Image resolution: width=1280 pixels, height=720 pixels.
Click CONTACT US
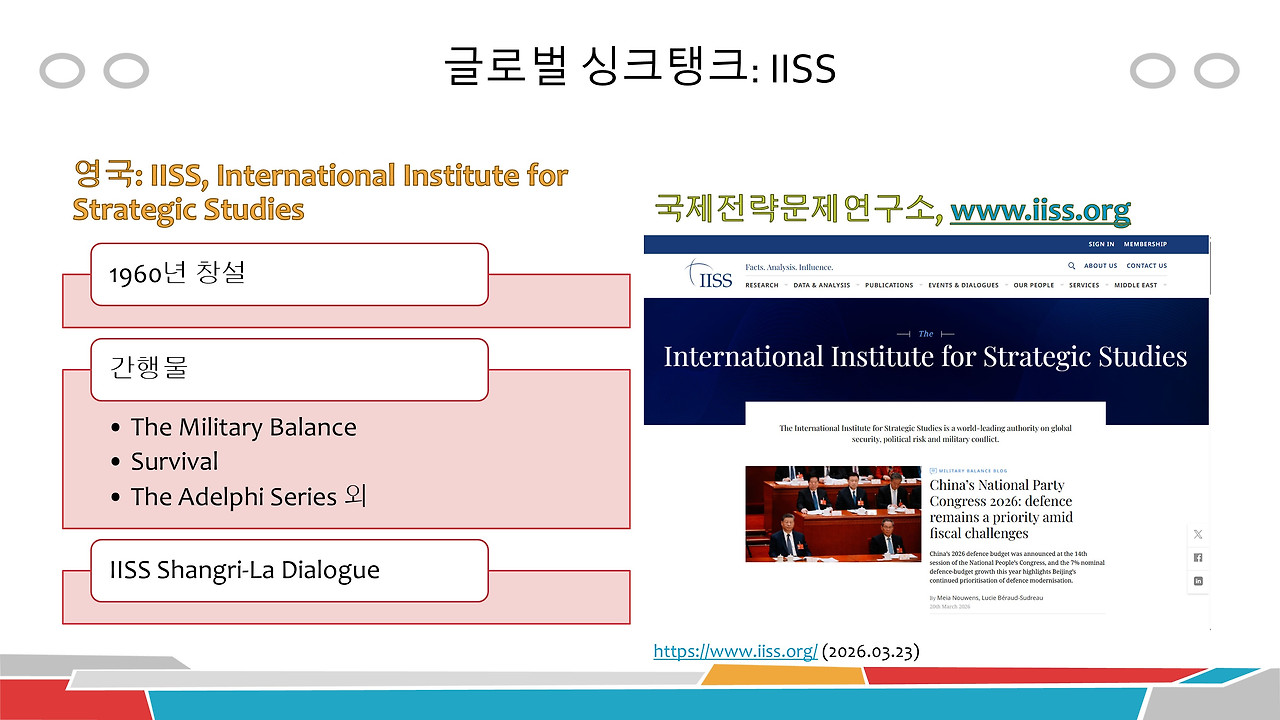click(x=1146, y=265)
